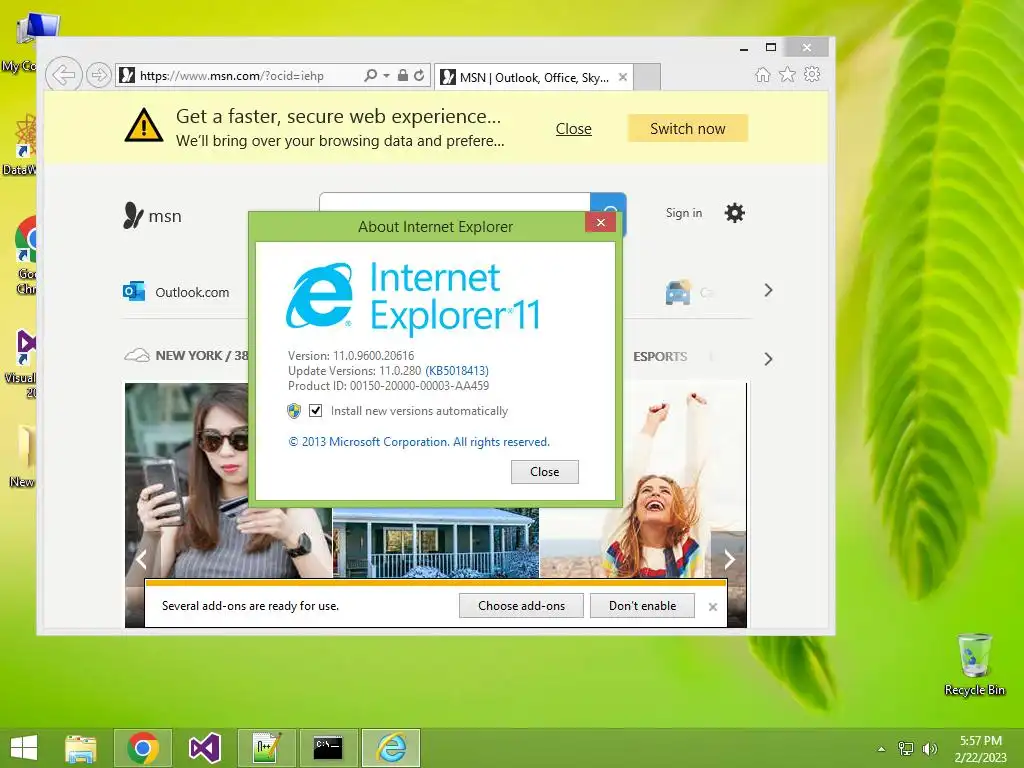Screen dimensions: 1024x768
Task: Click the Switch now button
Action: point(688,129)
